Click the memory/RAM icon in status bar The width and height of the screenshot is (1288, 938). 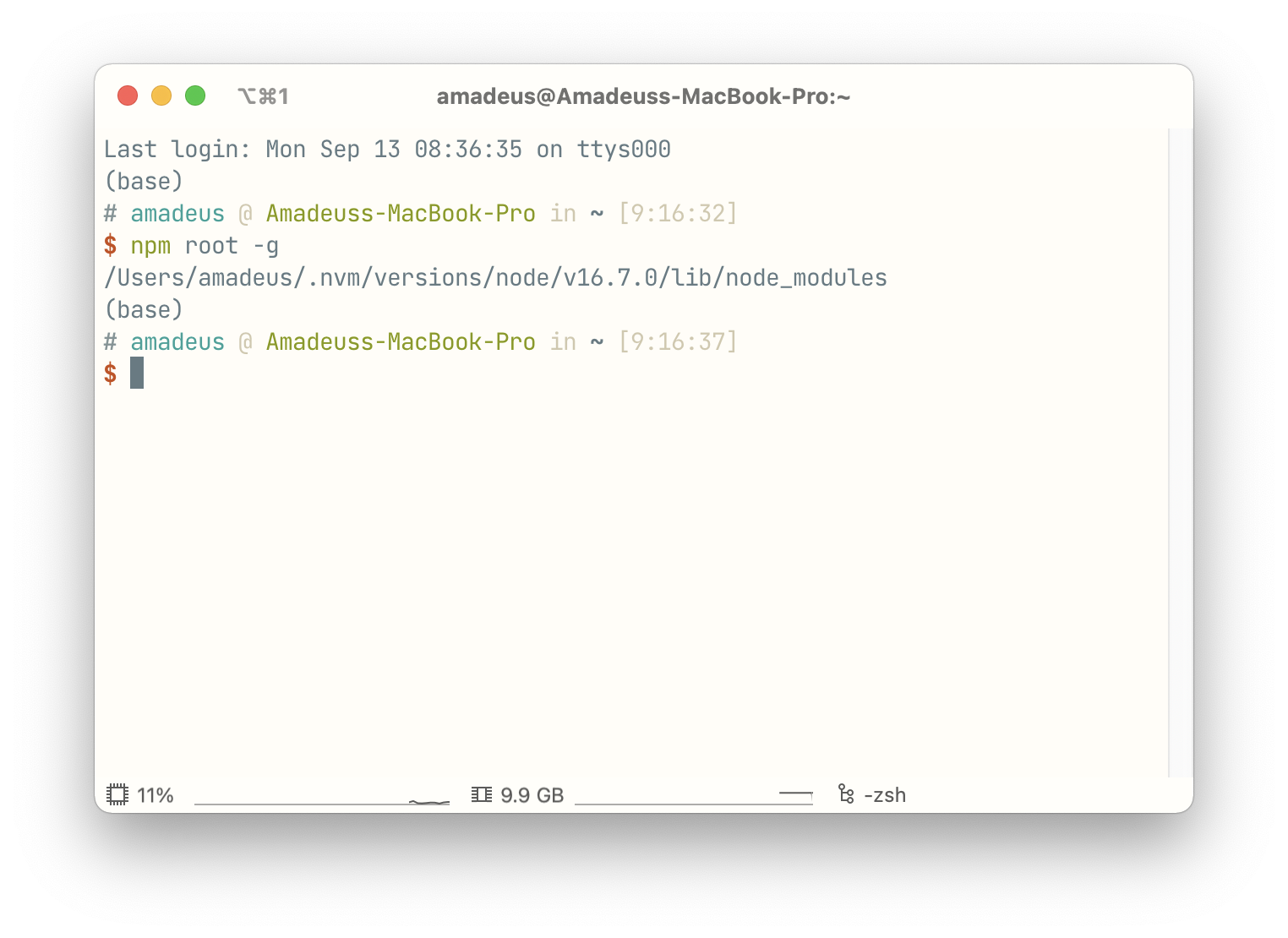click(x=480, y=794)
